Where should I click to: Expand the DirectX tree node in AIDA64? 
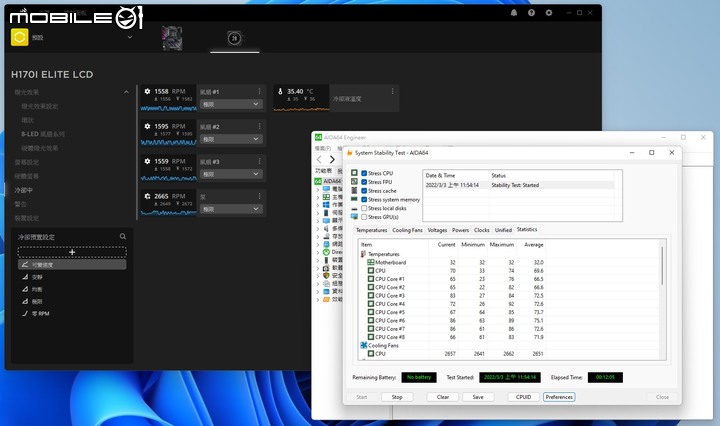tap(318, 252)
